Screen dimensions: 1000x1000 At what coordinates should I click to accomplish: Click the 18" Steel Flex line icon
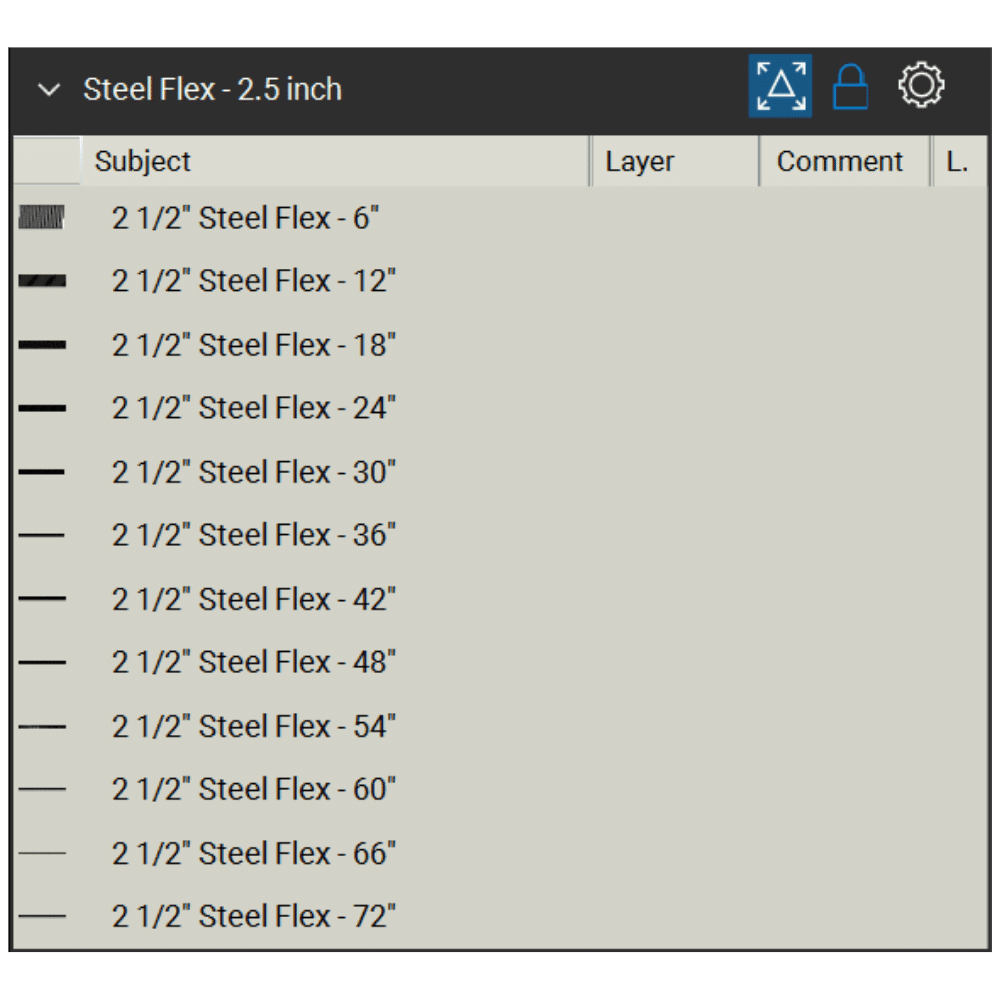click(42, 345)
